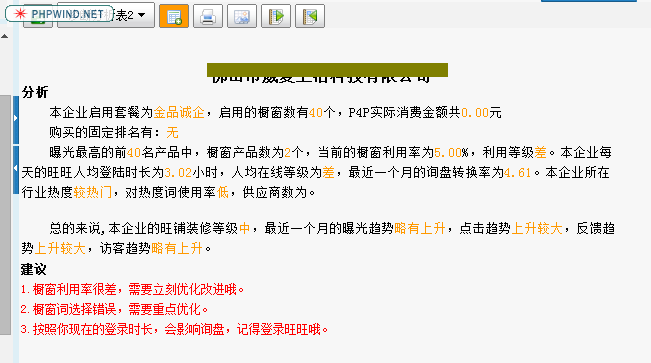Select third red suggestion about 登录时长
Viewport: 651px width, 363px height.
point(174,329)
